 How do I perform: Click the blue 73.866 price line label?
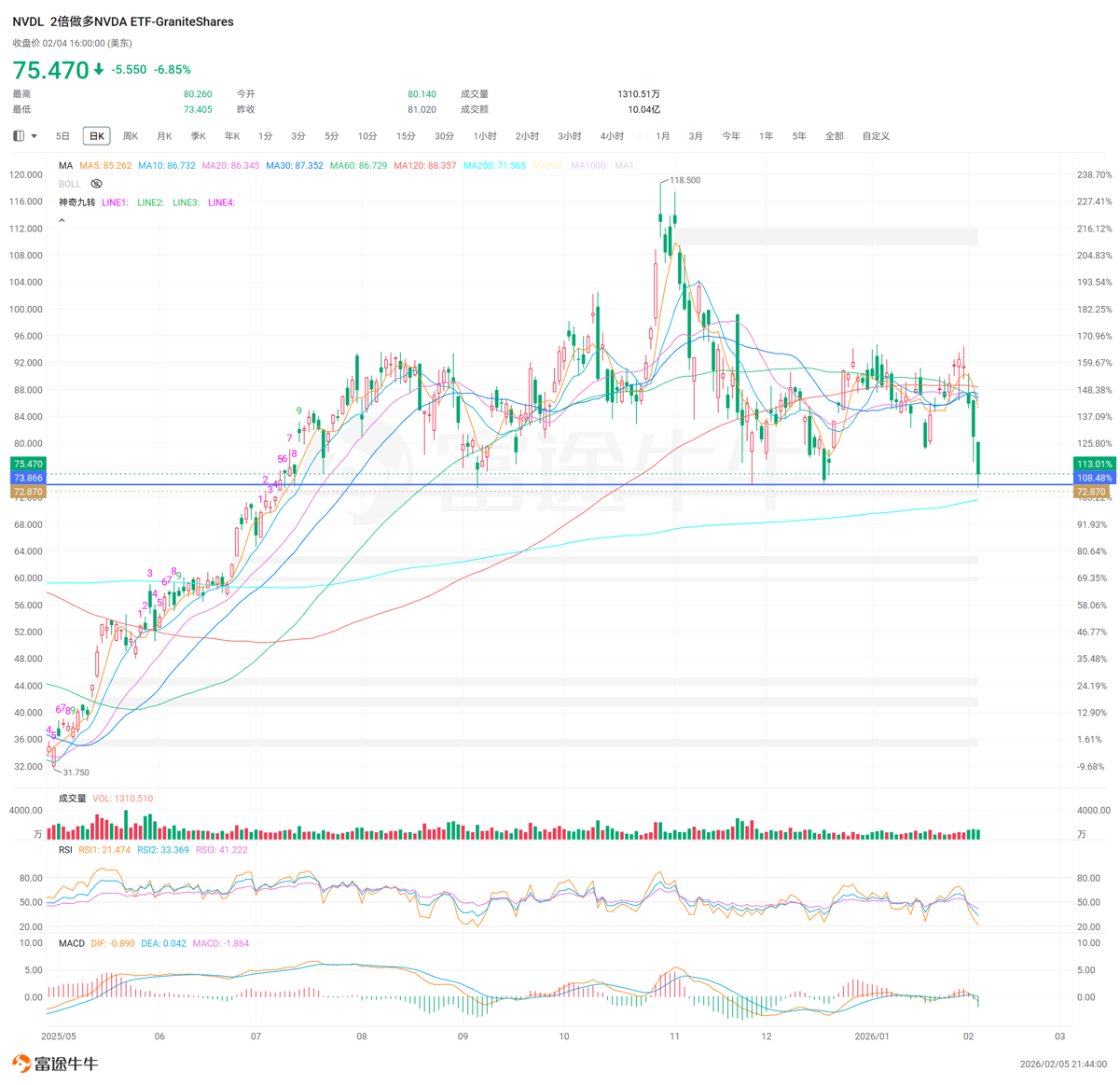point(28,478)
